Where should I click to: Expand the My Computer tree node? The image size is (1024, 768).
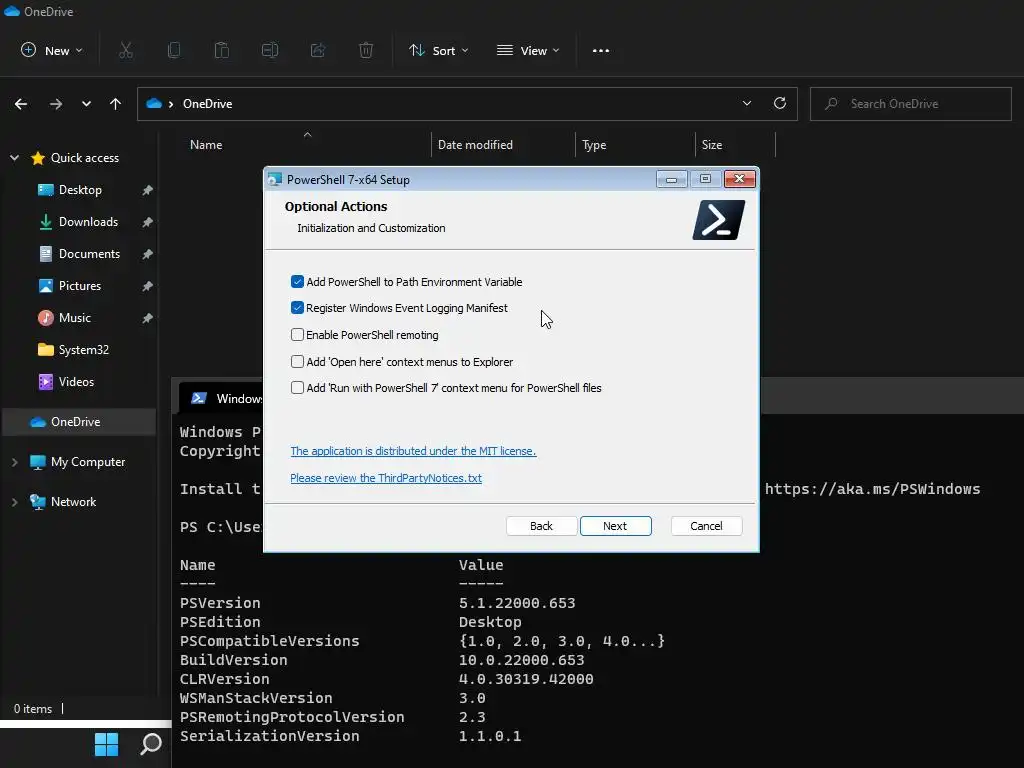[x=14, y=462]
